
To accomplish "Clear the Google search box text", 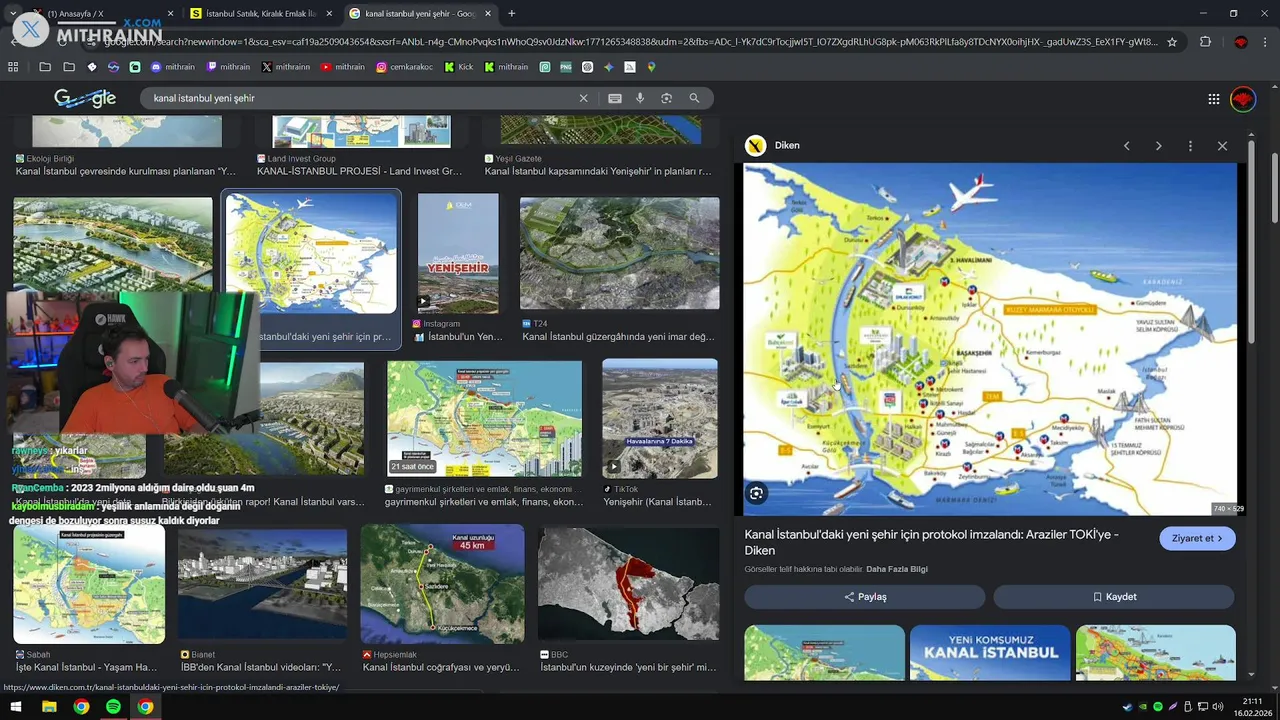I will click(x=584, y=98).
